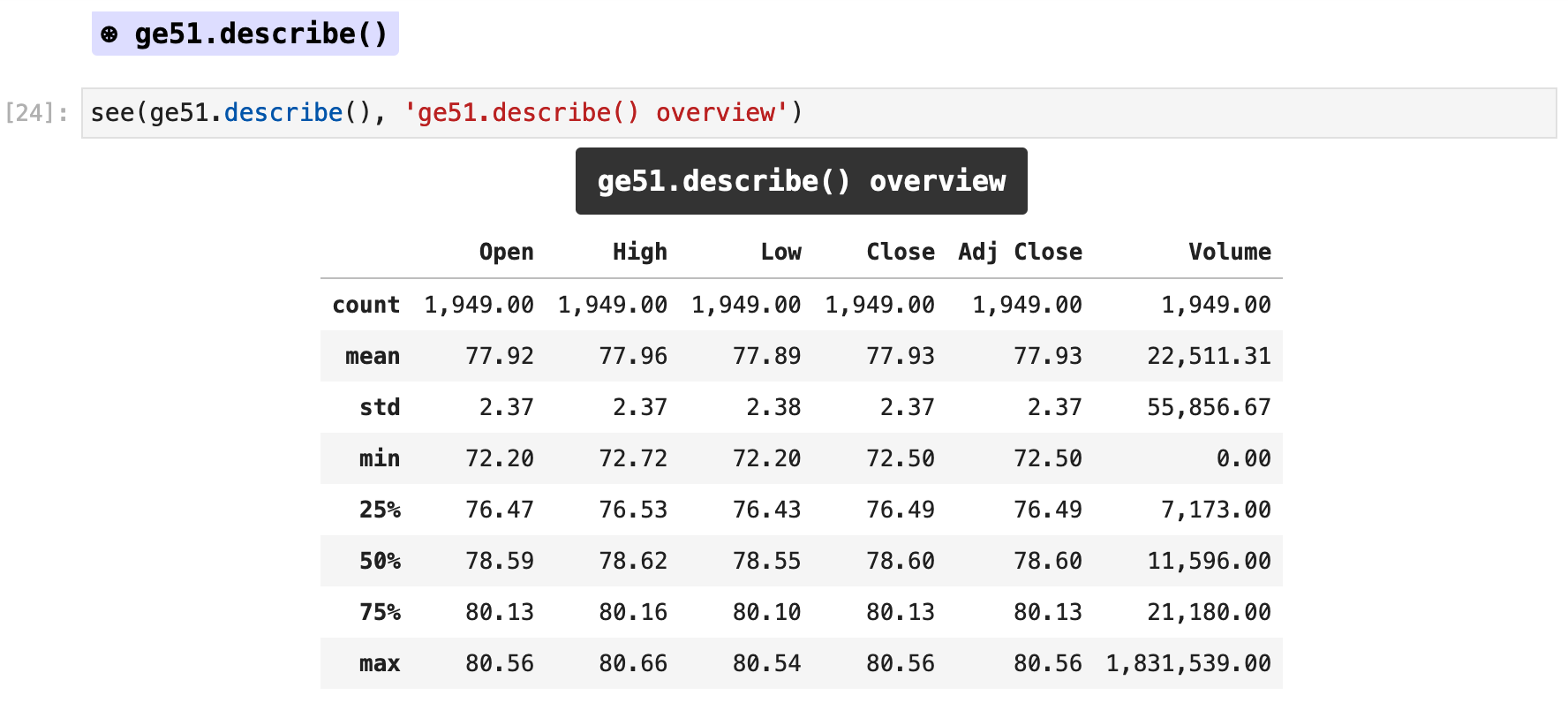Select the 25% row label

coord(380,510)
